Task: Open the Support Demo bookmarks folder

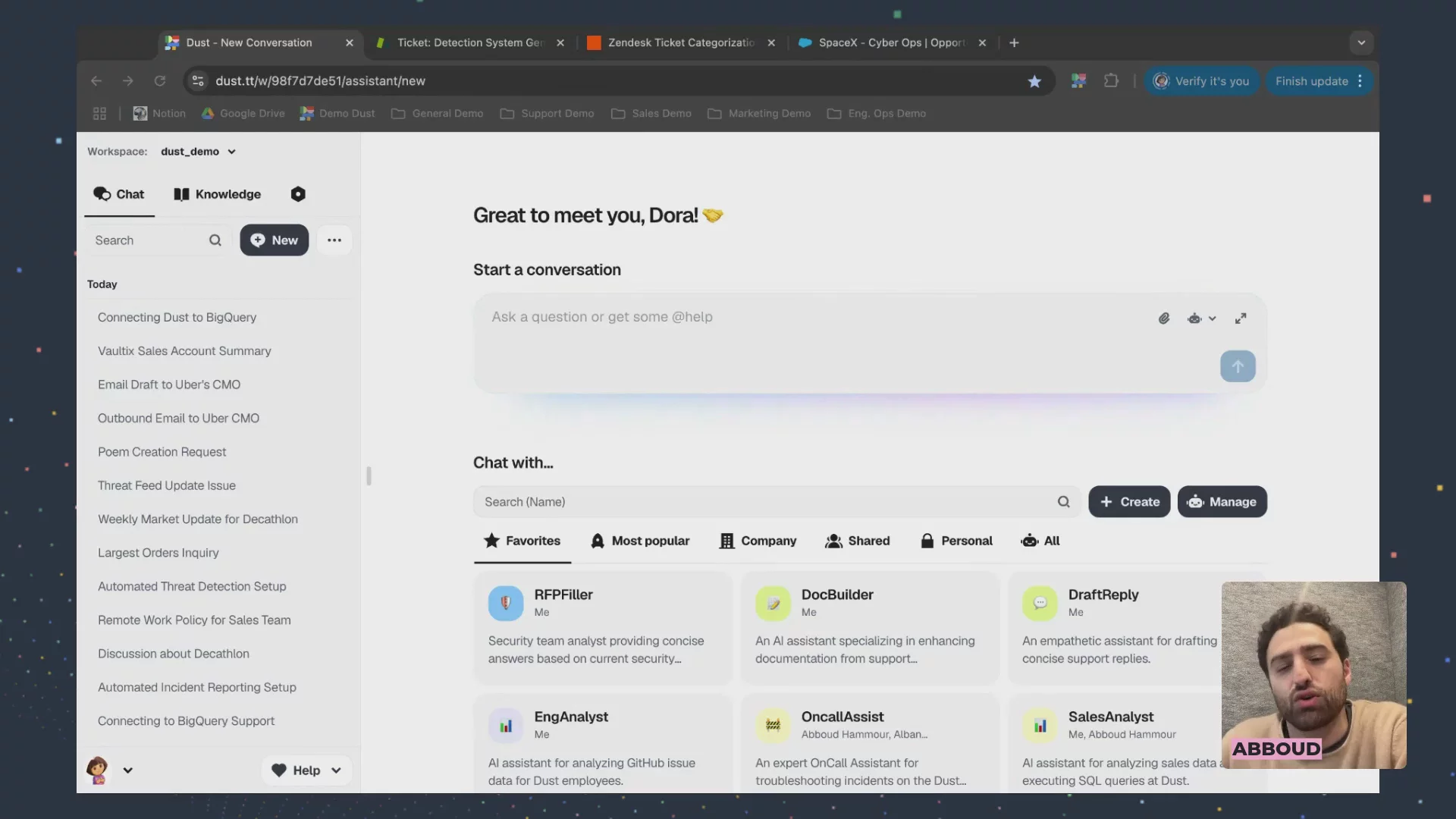Action: pyautogui.click(x=547, y=114)
